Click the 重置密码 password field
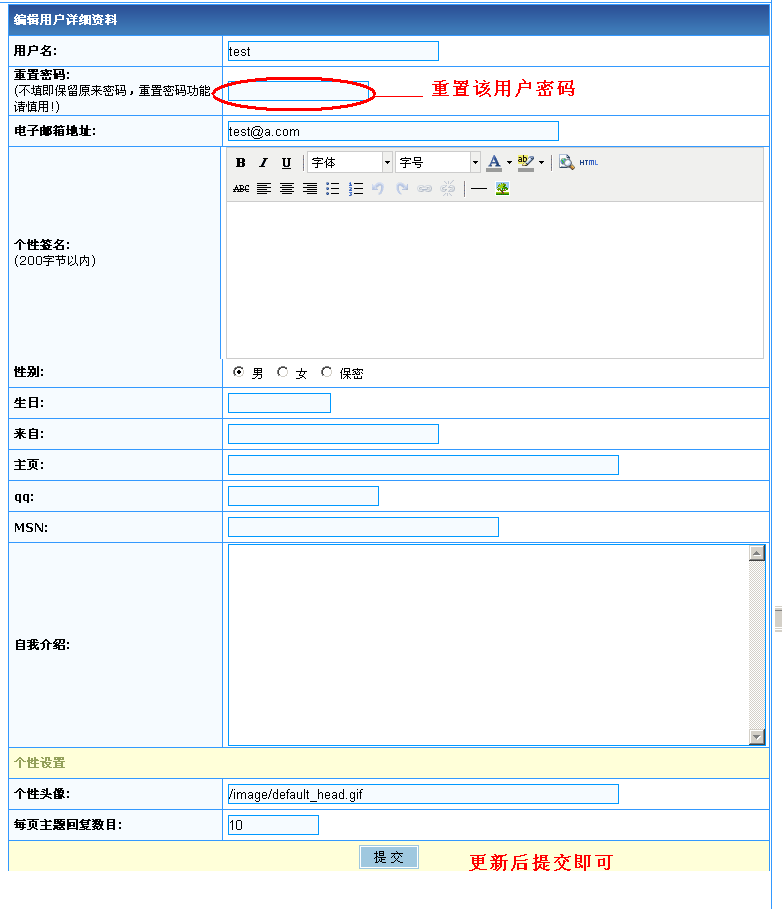 coord(299,91)
